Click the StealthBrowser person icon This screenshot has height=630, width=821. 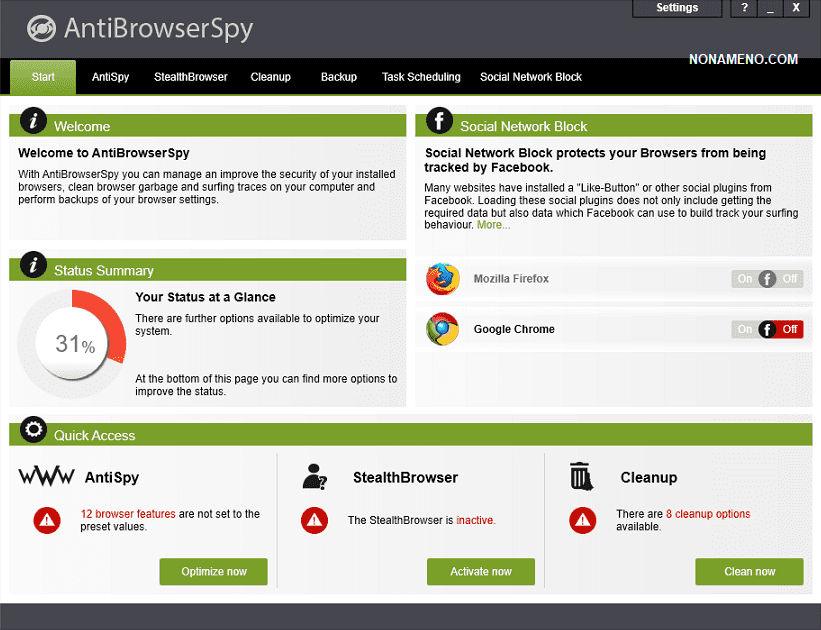(x=315, y=477)
